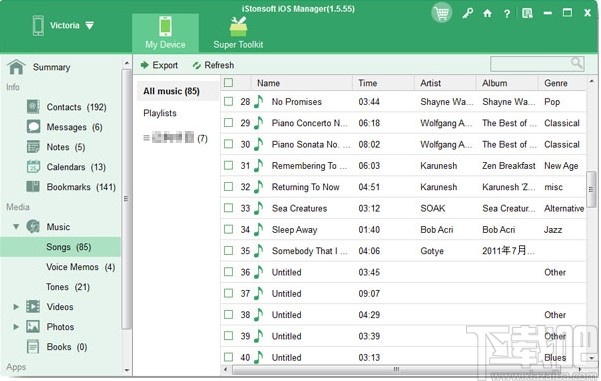Viewport: 601px width, 381px height.
Task: Collapse the Music tree node
Action: click(16, 227)
